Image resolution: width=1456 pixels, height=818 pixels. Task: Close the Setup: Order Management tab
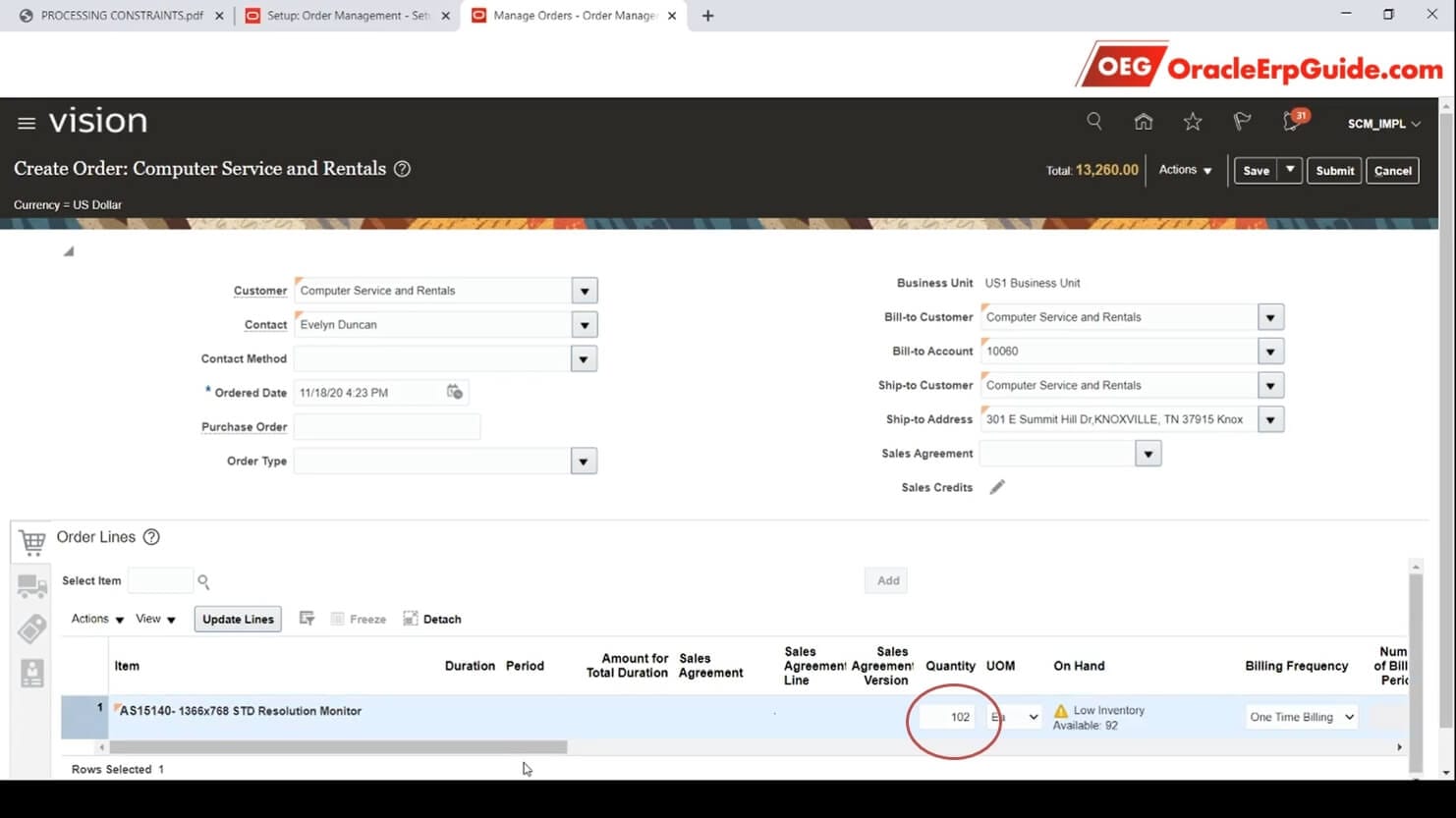pos(445,16)
